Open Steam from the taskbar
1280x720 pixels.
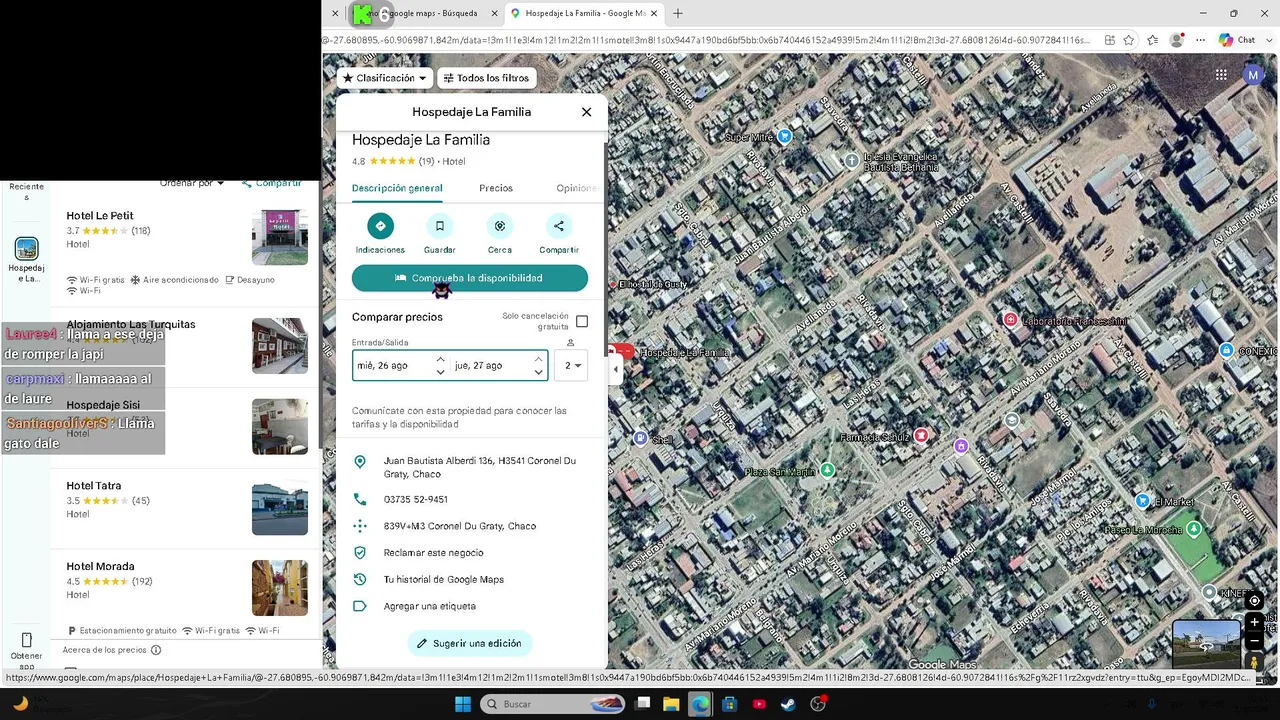tap(788, 704)
